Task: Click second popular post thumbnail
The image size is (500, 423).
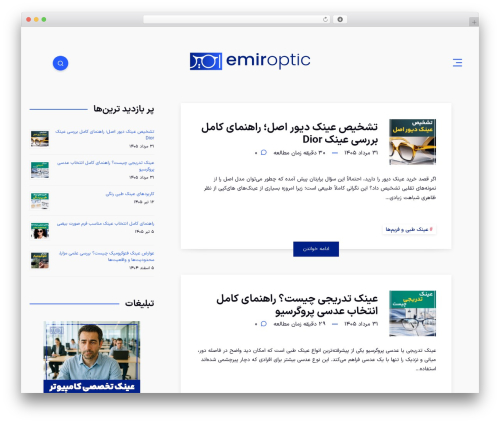Action: 40,170
